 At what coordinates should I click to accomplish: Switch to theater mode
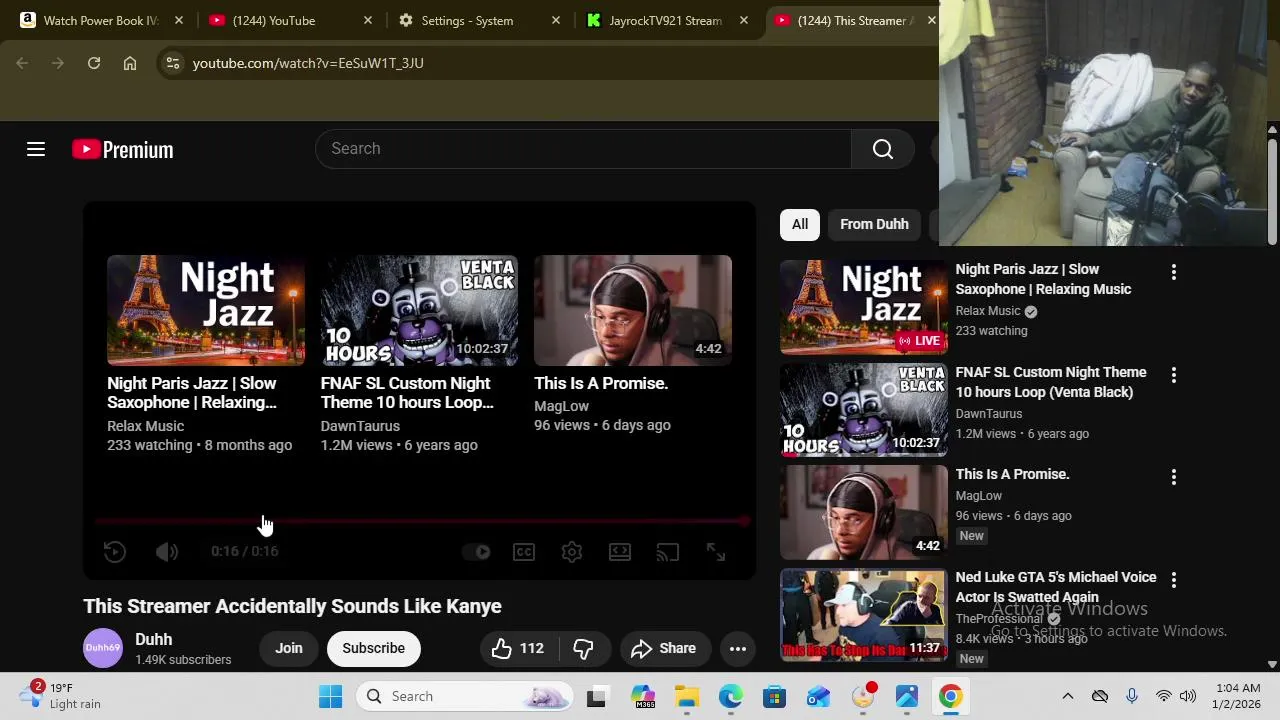620,552
